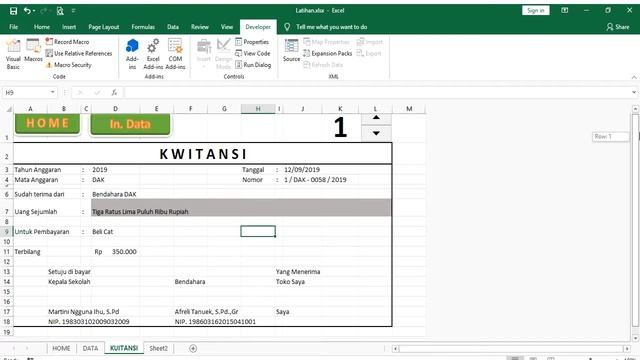Select column H header
The width and height of the screenshot is (640, 360).
(258, 109)
